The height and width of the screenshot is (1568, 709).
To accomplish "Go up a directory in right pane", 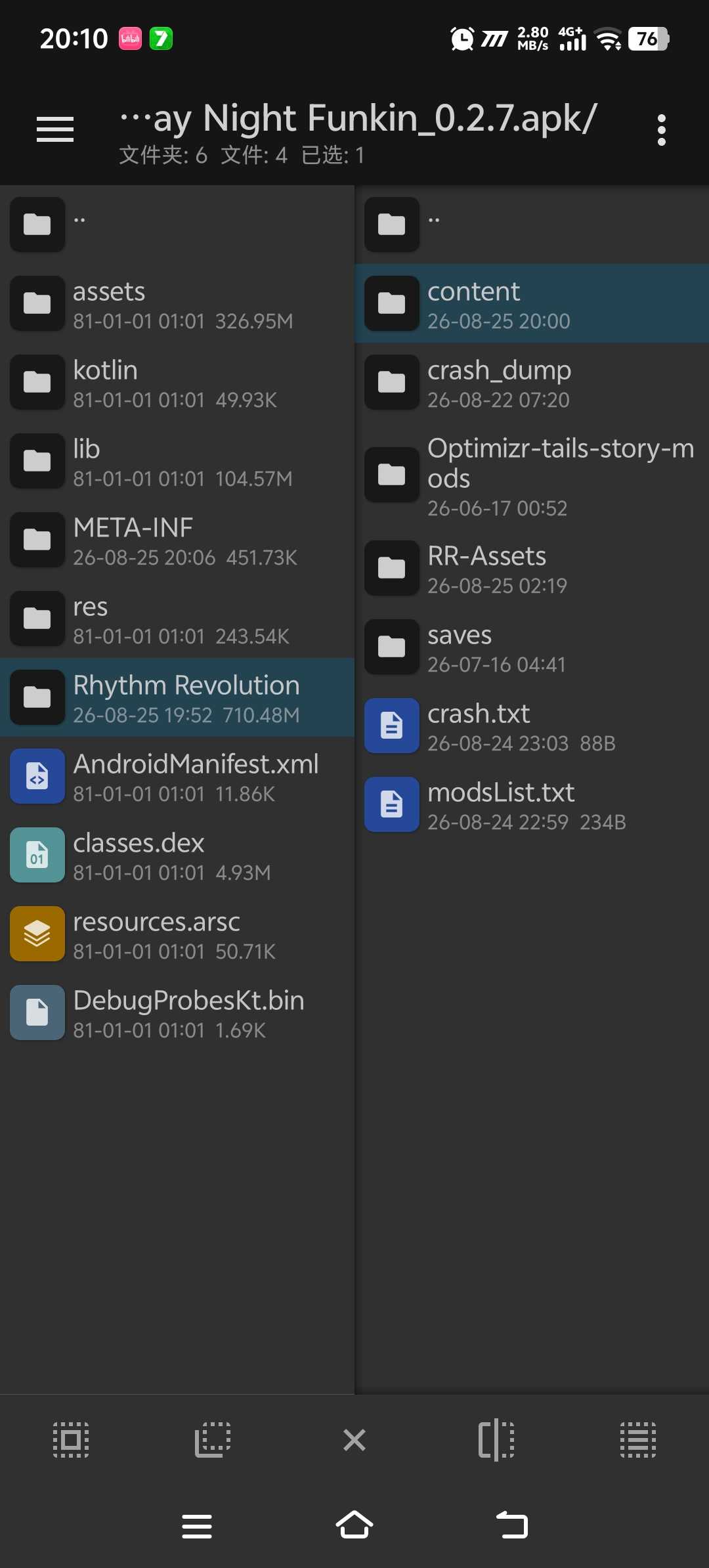I will coord(532,225).
